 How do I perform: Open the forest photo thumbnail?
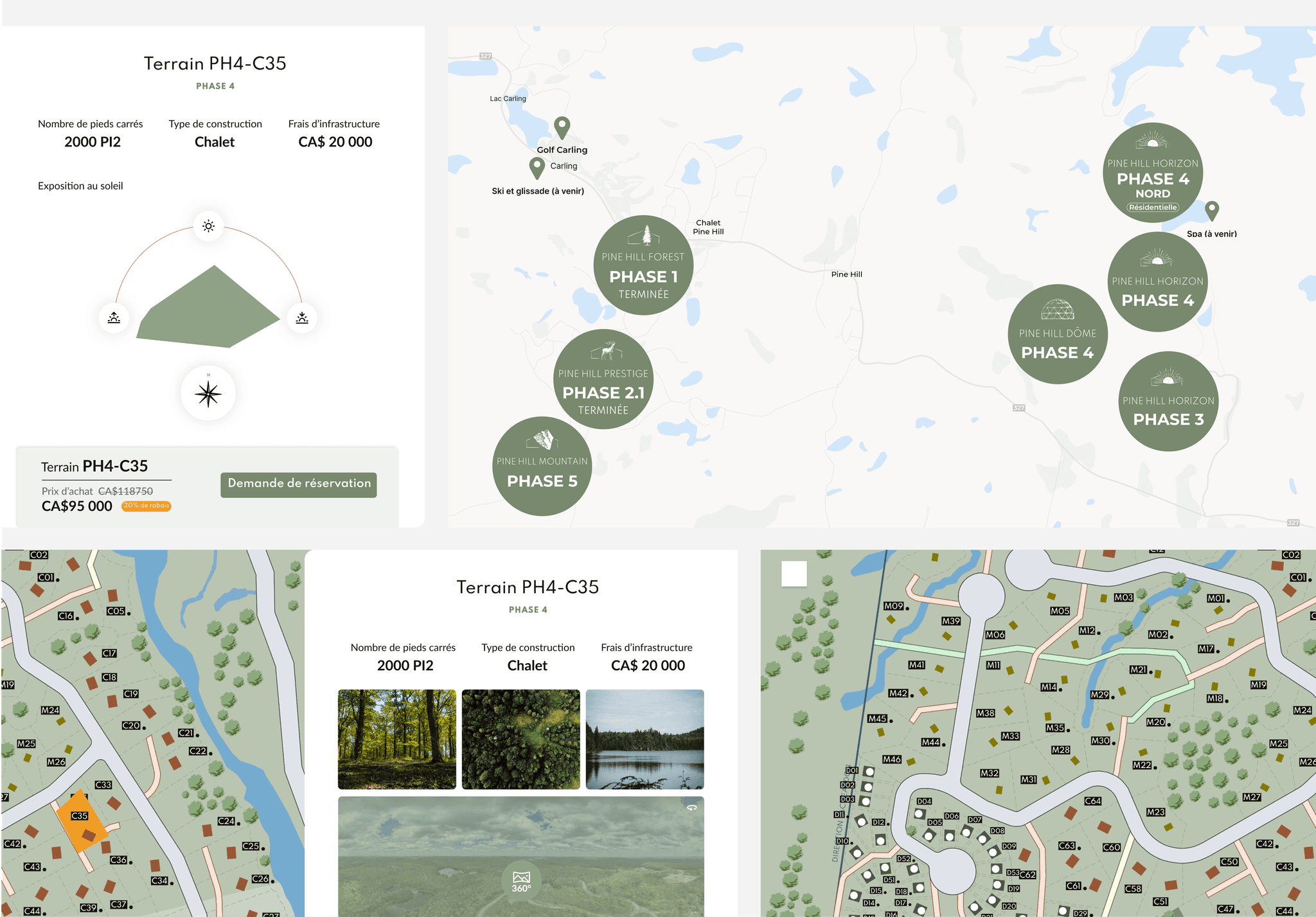pyautogui.click(x=396, y=738)
